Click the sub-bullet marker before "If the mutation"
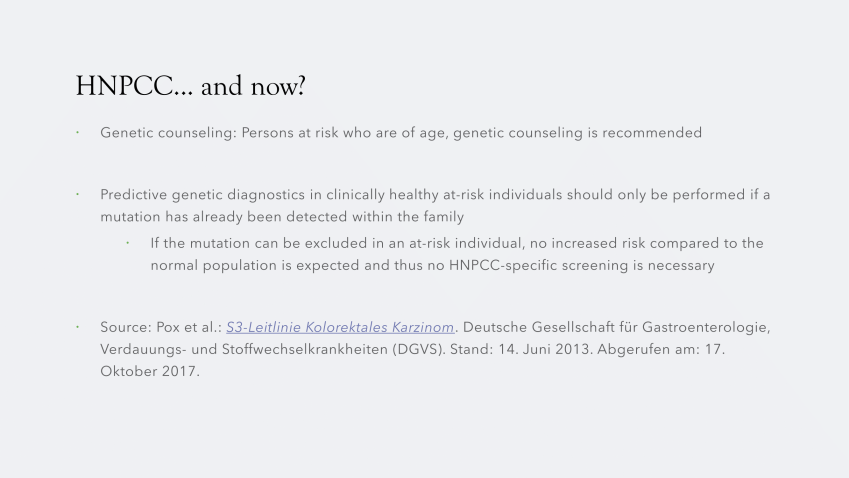This screenshot has height=478, width=849. tap(129, 244)
